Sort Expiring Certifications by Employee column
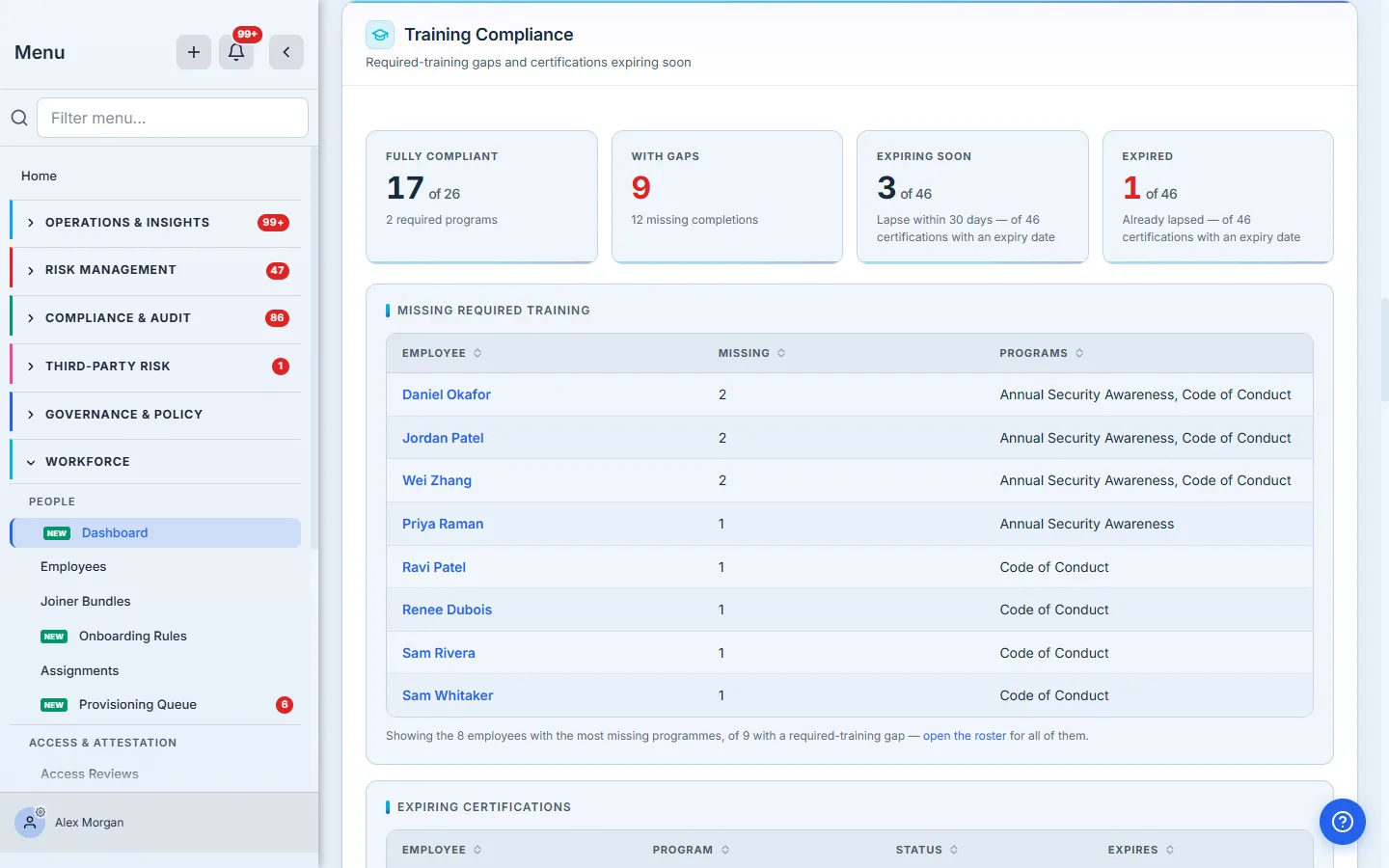Viewport: 1389px width, 868px height. point(442,850)
